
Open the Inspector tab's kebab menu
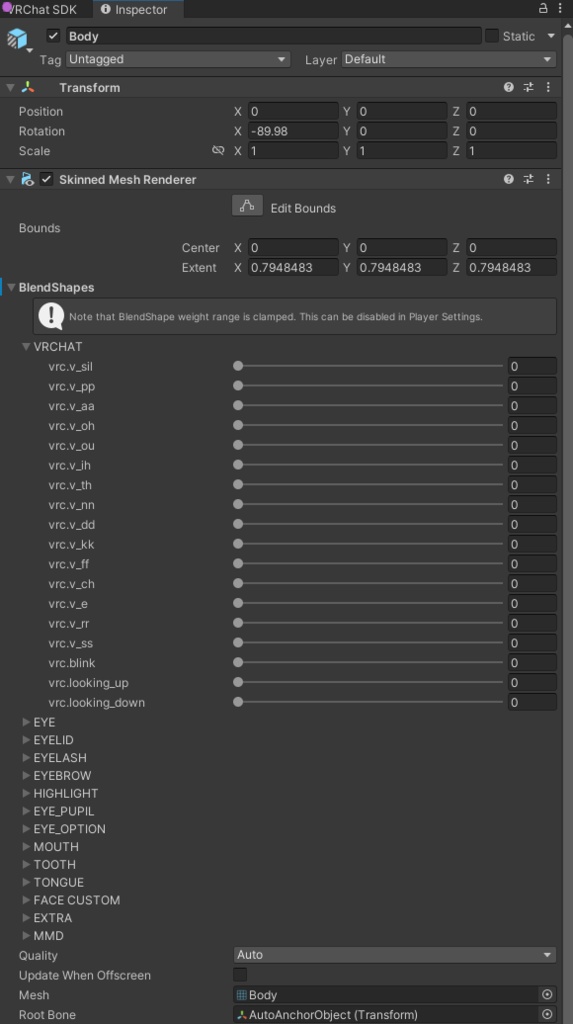click(560, 8)
